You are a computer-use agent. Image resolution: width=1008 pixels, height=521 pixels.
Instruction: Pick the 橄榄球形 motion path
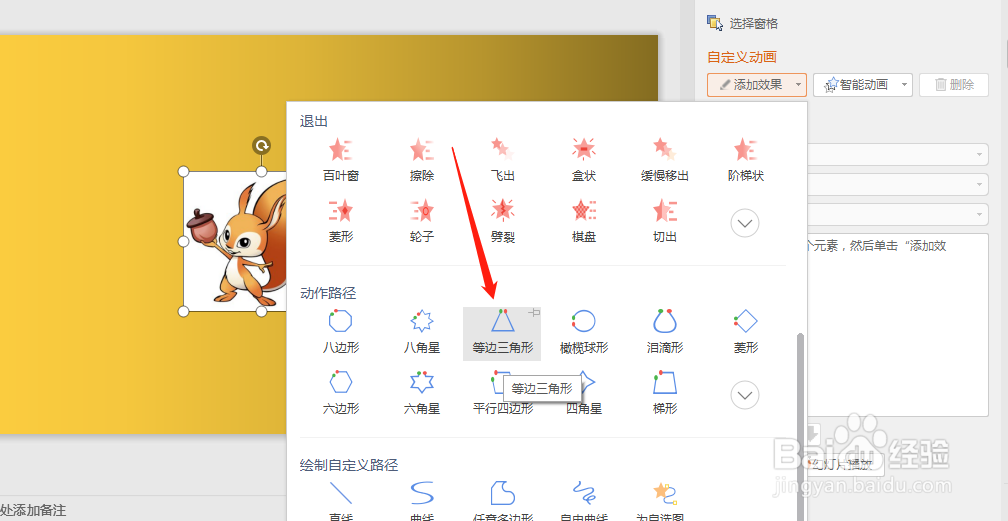tap(584, 332)
